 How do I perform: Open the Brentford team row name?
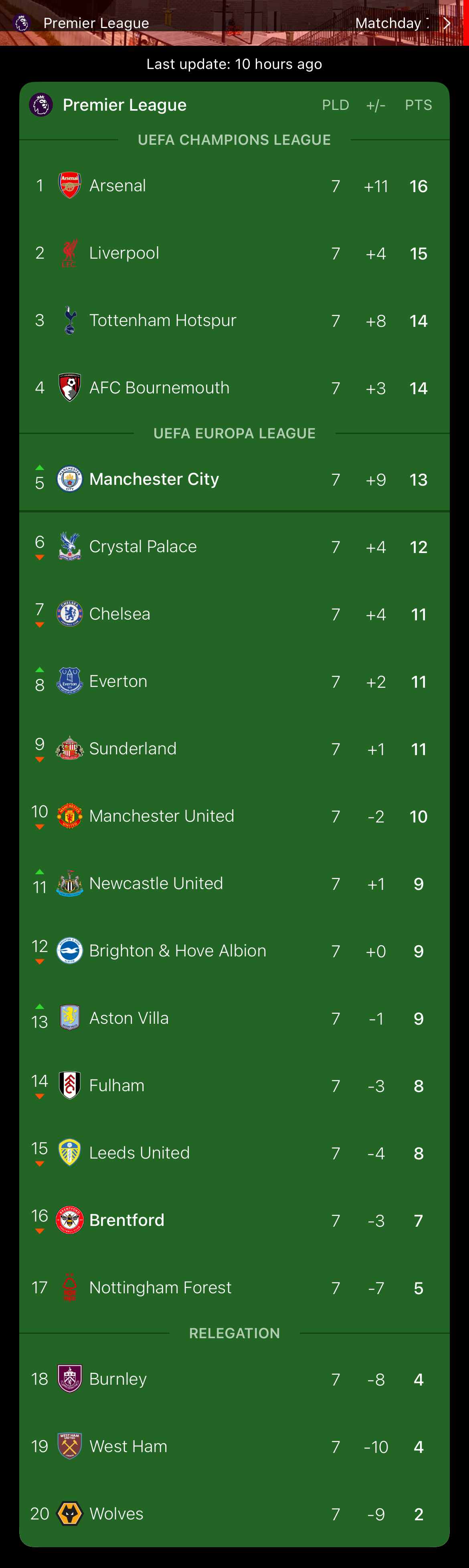pyautogui.click(x=127, y=1220)
